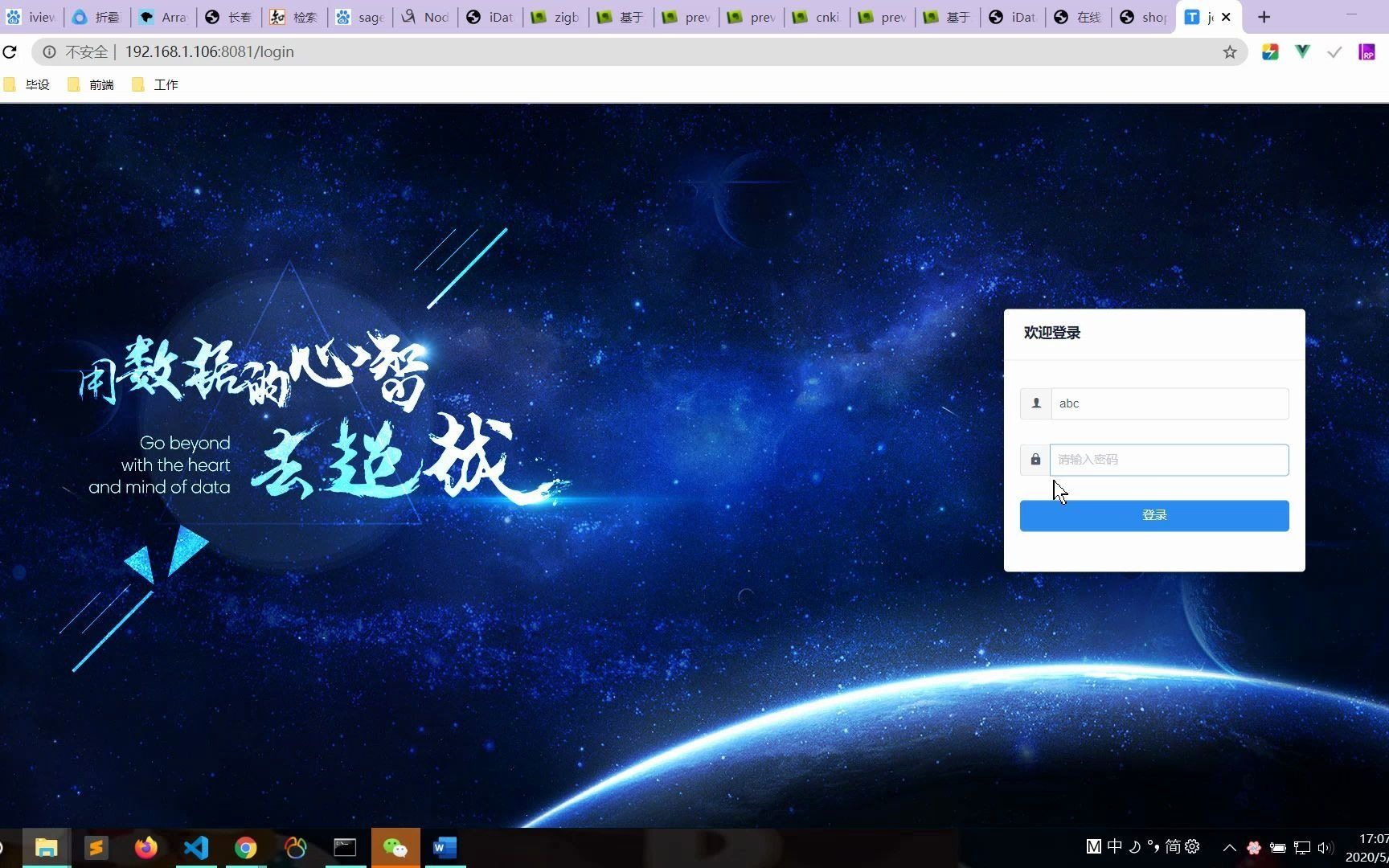The width and height of the screenshot is (1389, 868).
Task: Switch to the 折叠 browser tab
Action: pyautogui.click(x=97, y=17)
